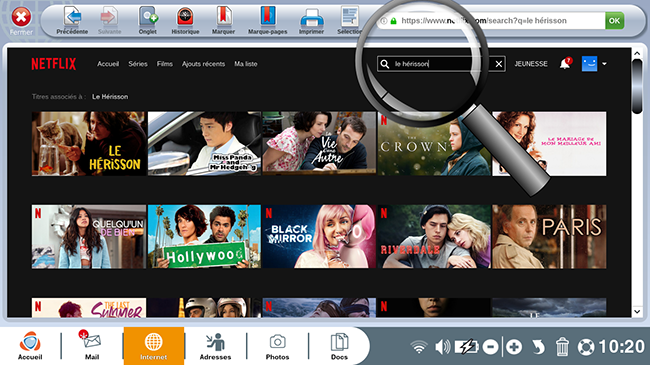
Task: Click the green OK button
Action: click(x=614, y=21)
